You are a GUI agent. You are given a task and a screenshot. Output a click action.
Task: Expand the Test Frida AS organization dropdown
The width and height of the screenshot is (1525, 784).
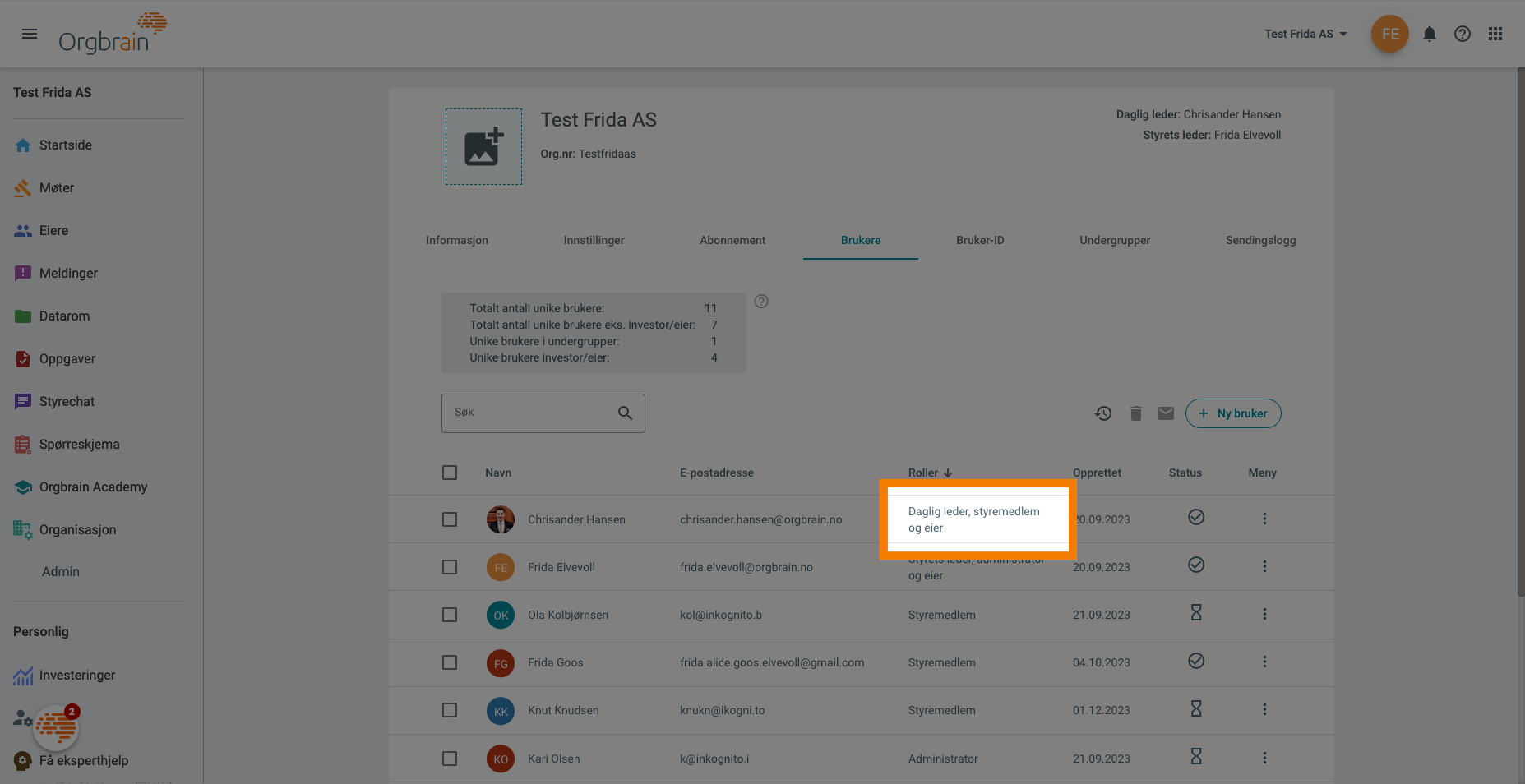tap(1305, 34)
